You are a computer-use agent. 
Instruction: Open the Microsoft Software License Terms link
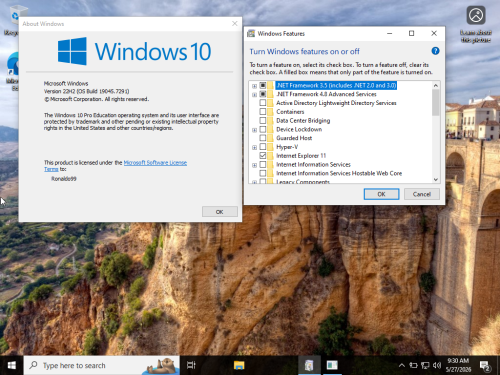155,163
